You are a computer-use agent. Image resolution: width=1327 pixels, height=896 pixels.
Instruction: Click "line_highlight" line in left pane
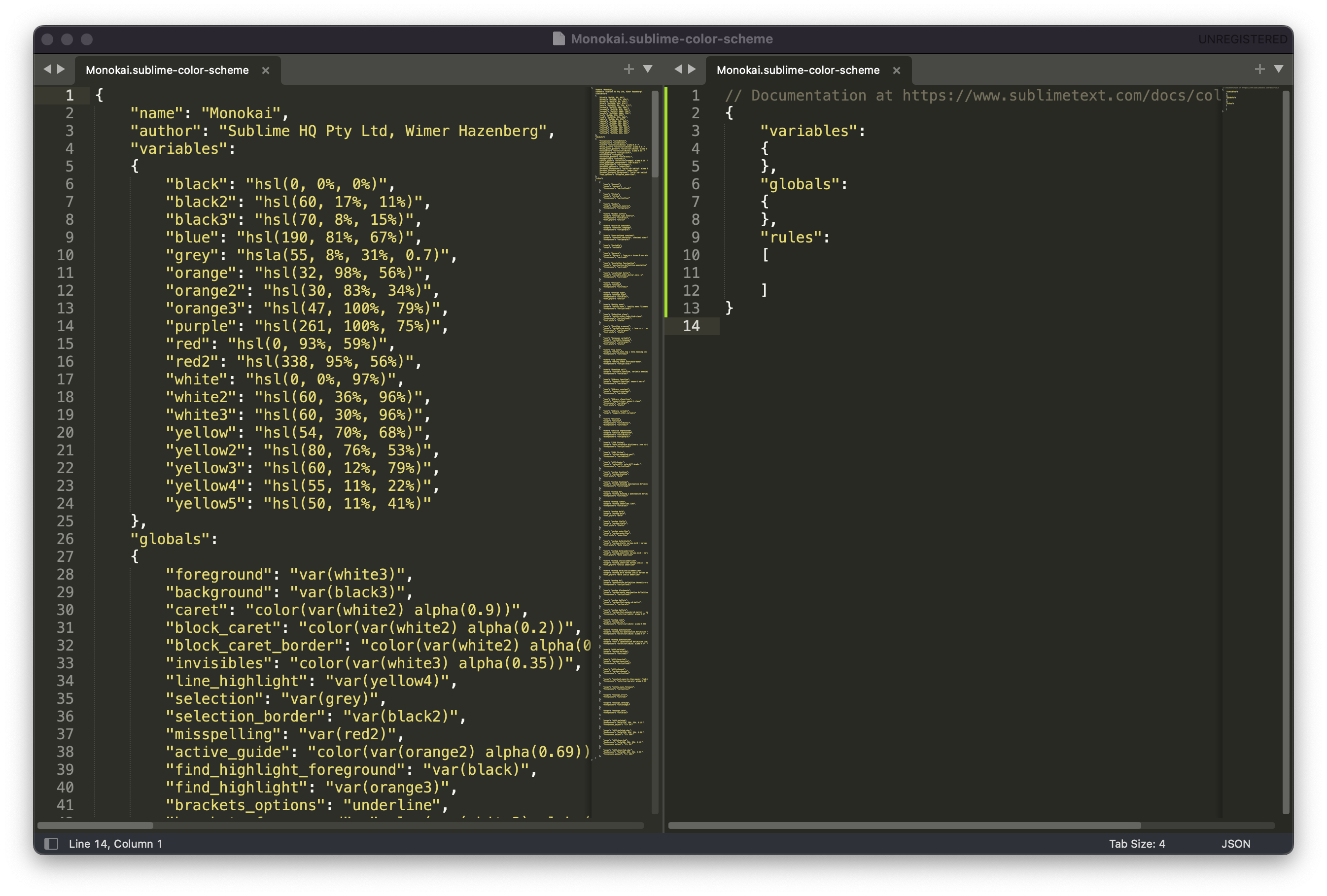tap(311, 681)
